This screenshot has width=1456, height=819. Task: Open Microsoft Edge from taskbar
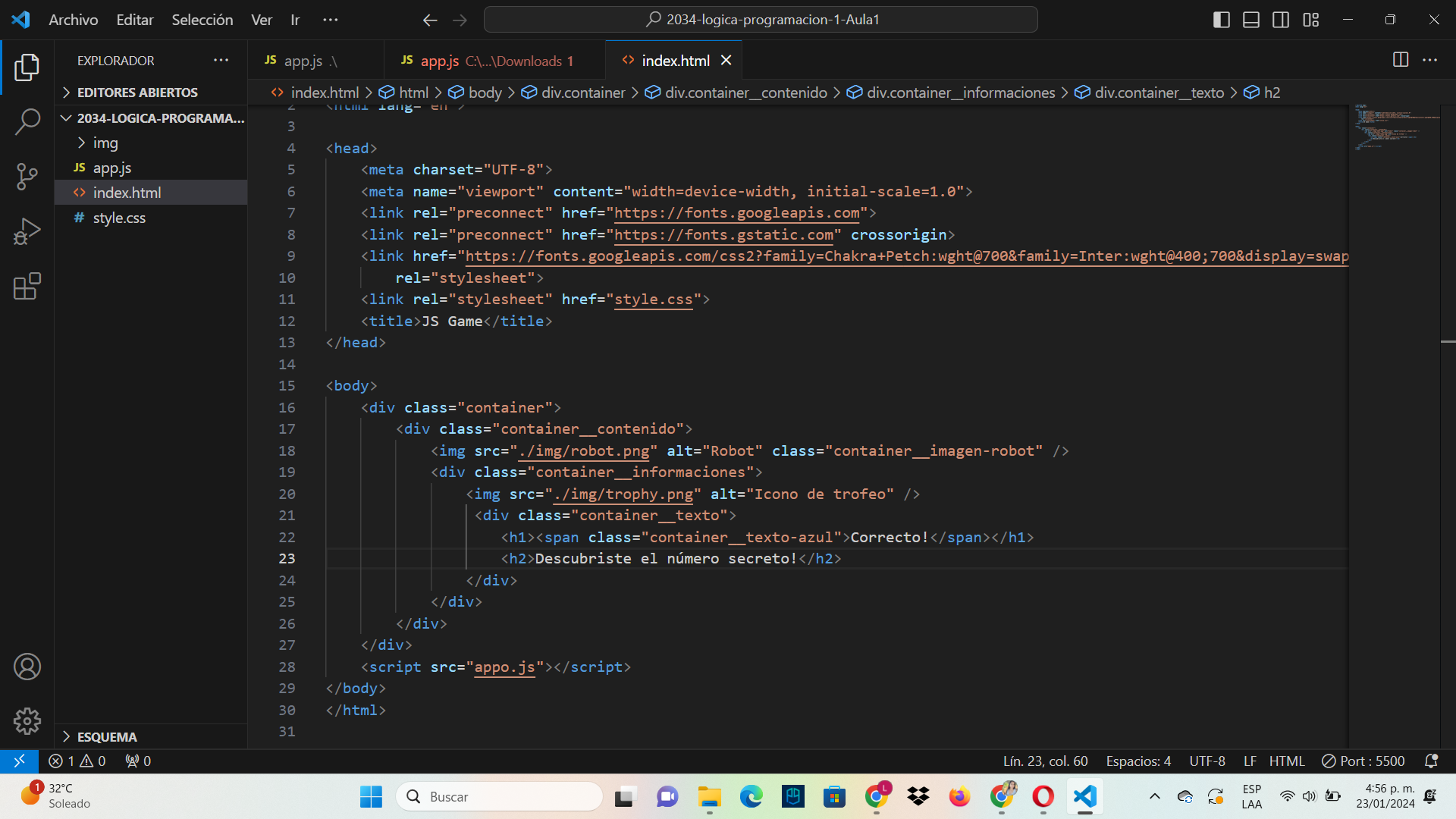click(x=752, y=796)
